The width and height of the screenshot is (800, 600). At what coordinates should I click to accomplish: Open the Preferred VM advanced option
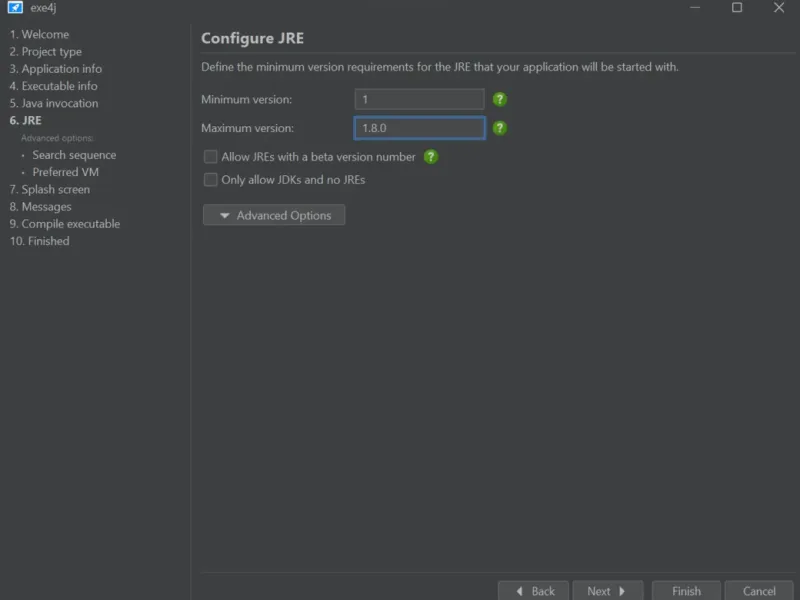click(65, 172)
